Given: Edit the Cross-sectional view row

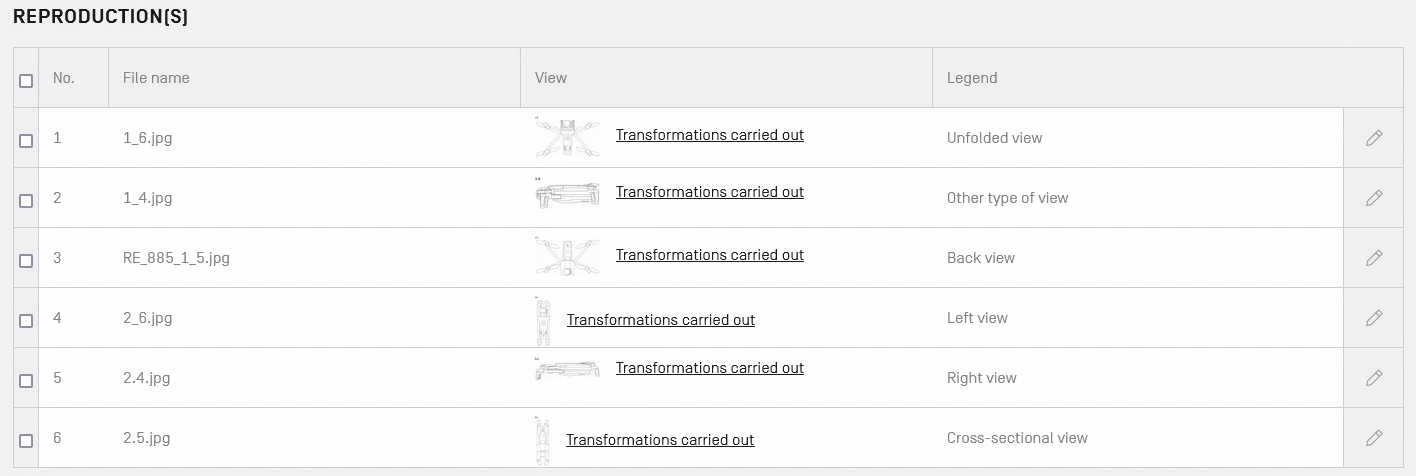Looking at the screenshot, I should 1374,438.
